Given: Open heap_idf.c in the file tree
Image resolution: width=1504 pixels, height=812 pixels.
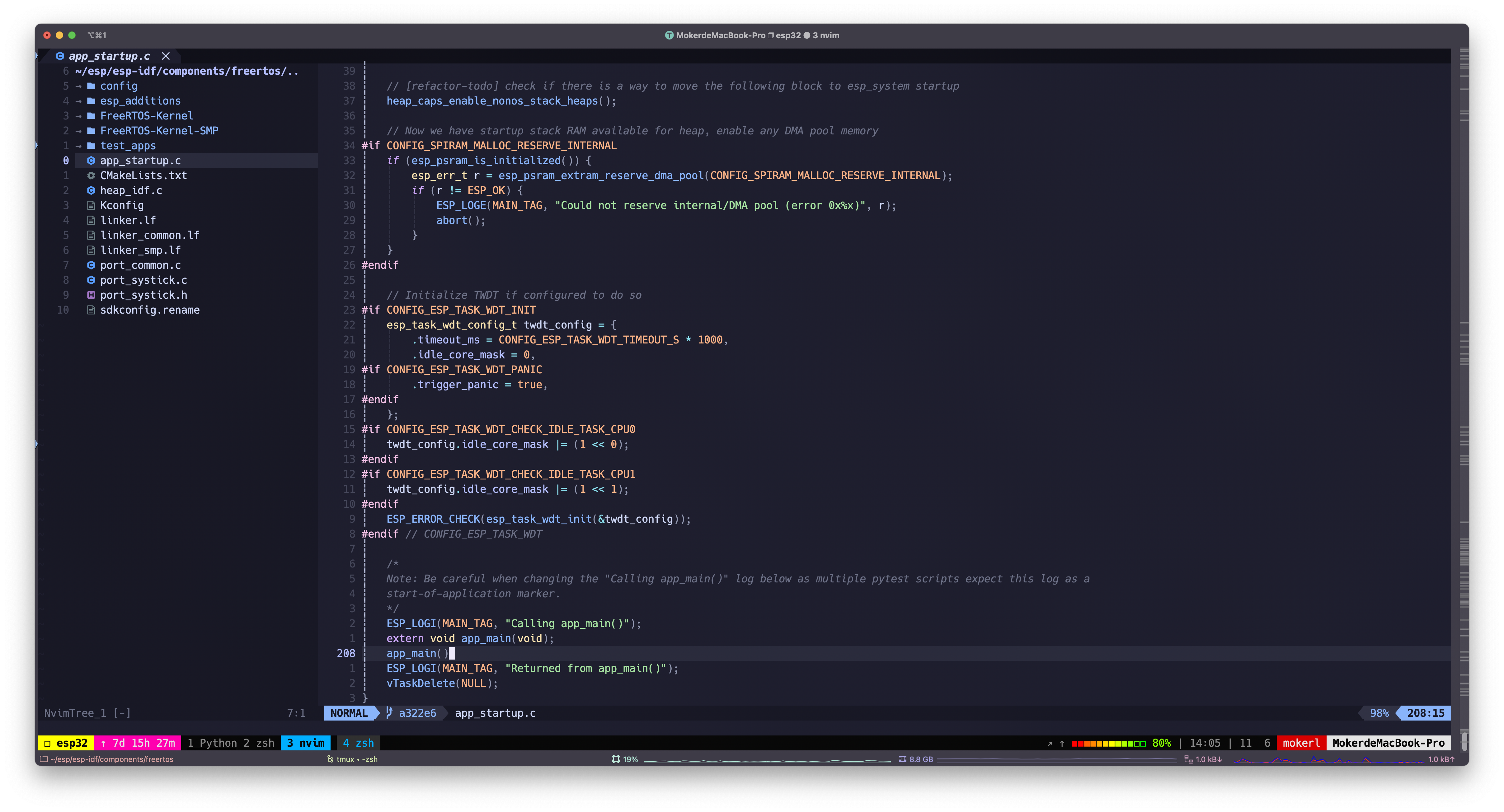Looking at the screenshot, I should click(131, 190).
